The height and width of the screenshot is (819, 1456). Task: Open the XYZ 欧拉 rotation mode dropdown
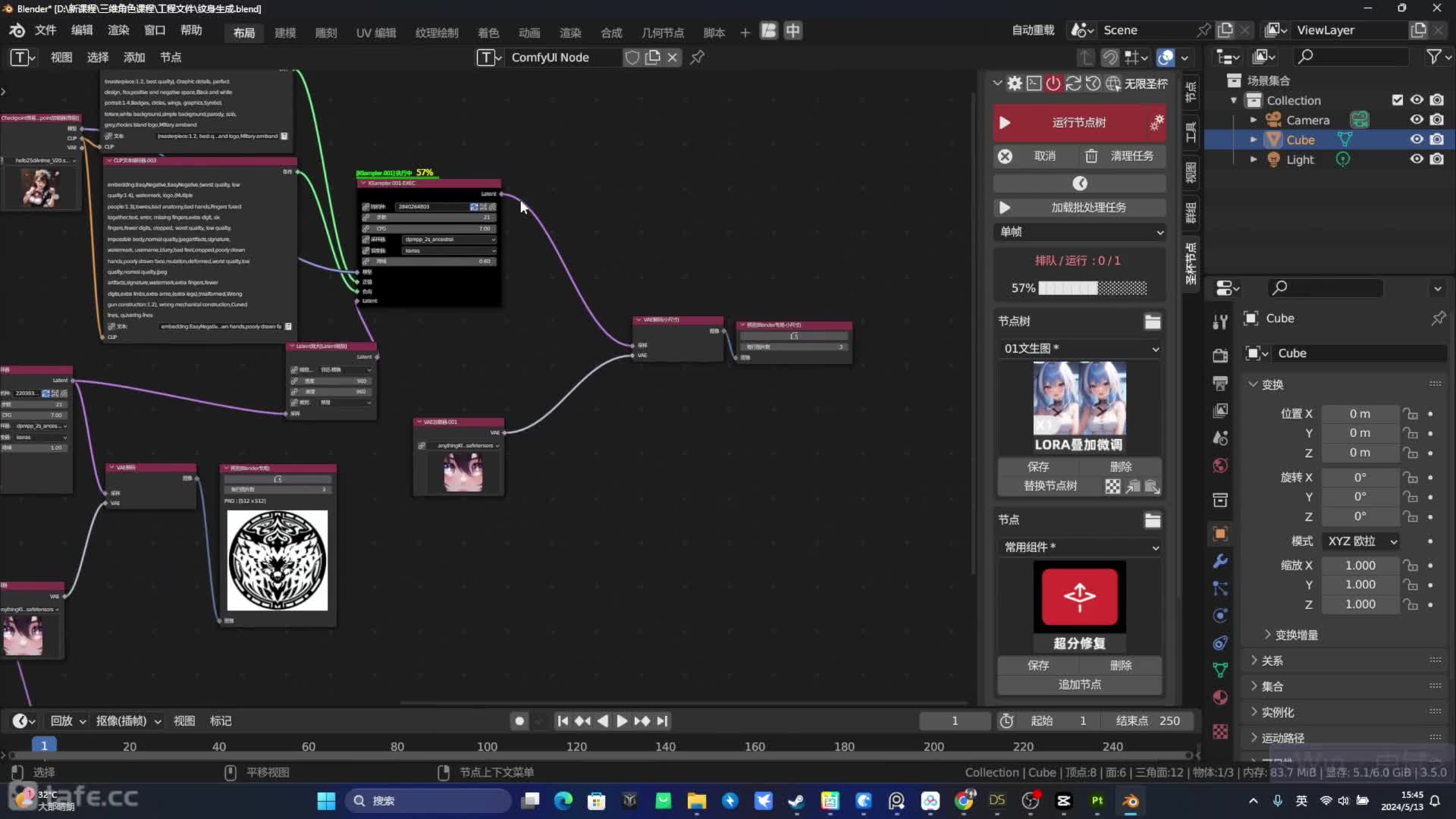[x=1361, y=541]
